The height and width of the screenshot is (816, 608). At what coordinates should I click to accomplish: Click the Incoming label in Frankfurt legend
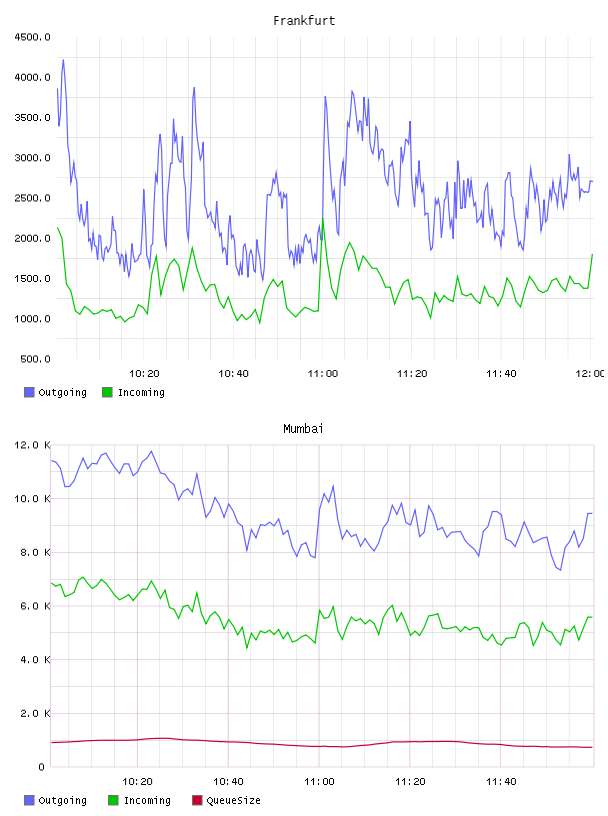141,393
